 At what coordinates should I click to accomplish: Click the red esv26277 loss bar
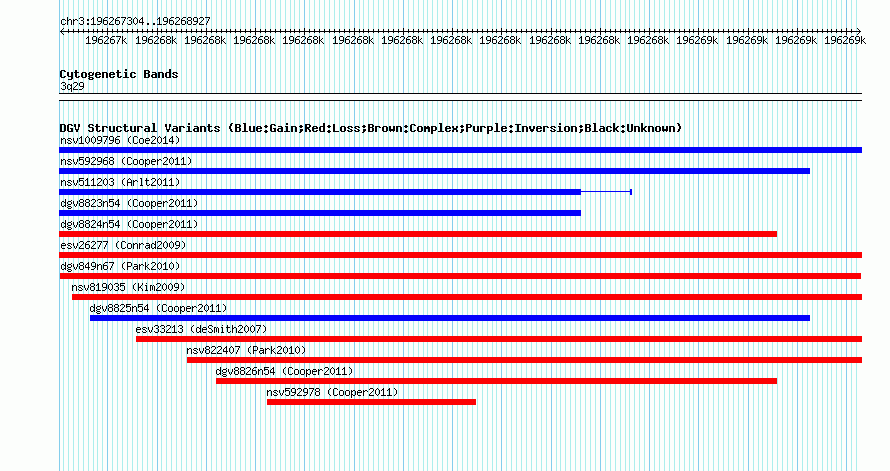pos(460,255)
